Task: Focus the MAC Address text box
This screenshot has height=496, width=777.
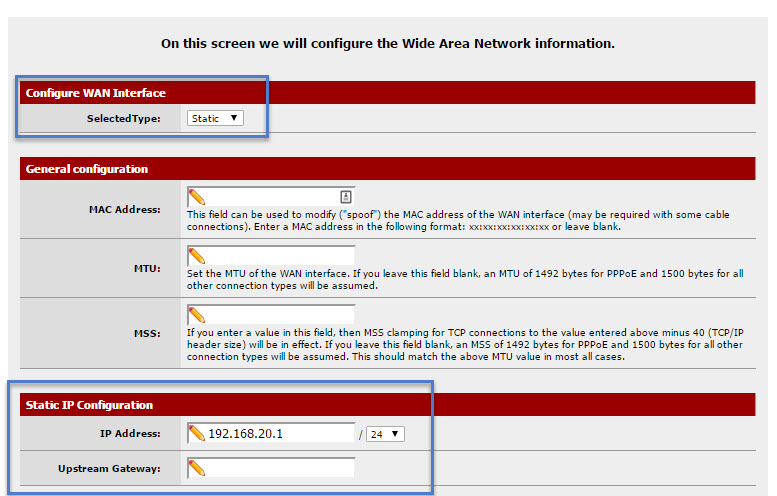Action: coord(270,197)
